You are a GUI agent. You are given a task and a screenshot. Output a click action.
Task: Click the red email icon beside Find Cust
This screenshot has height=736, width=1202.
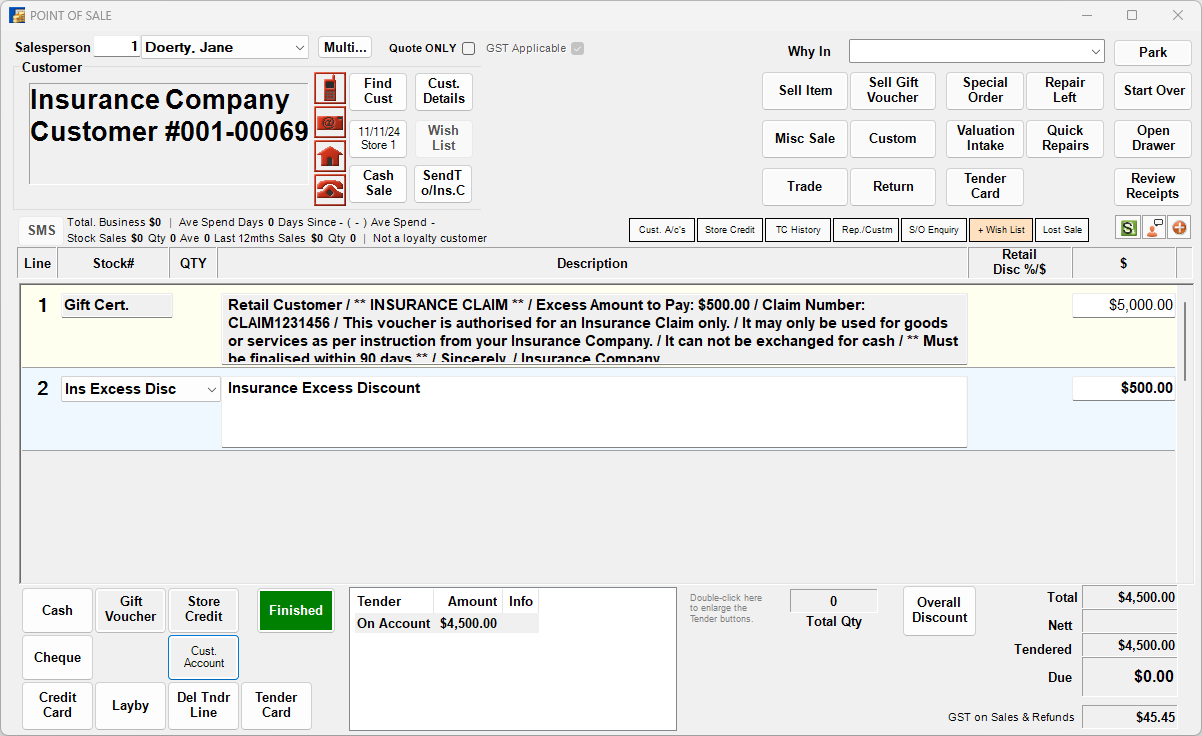pos(329,122)
